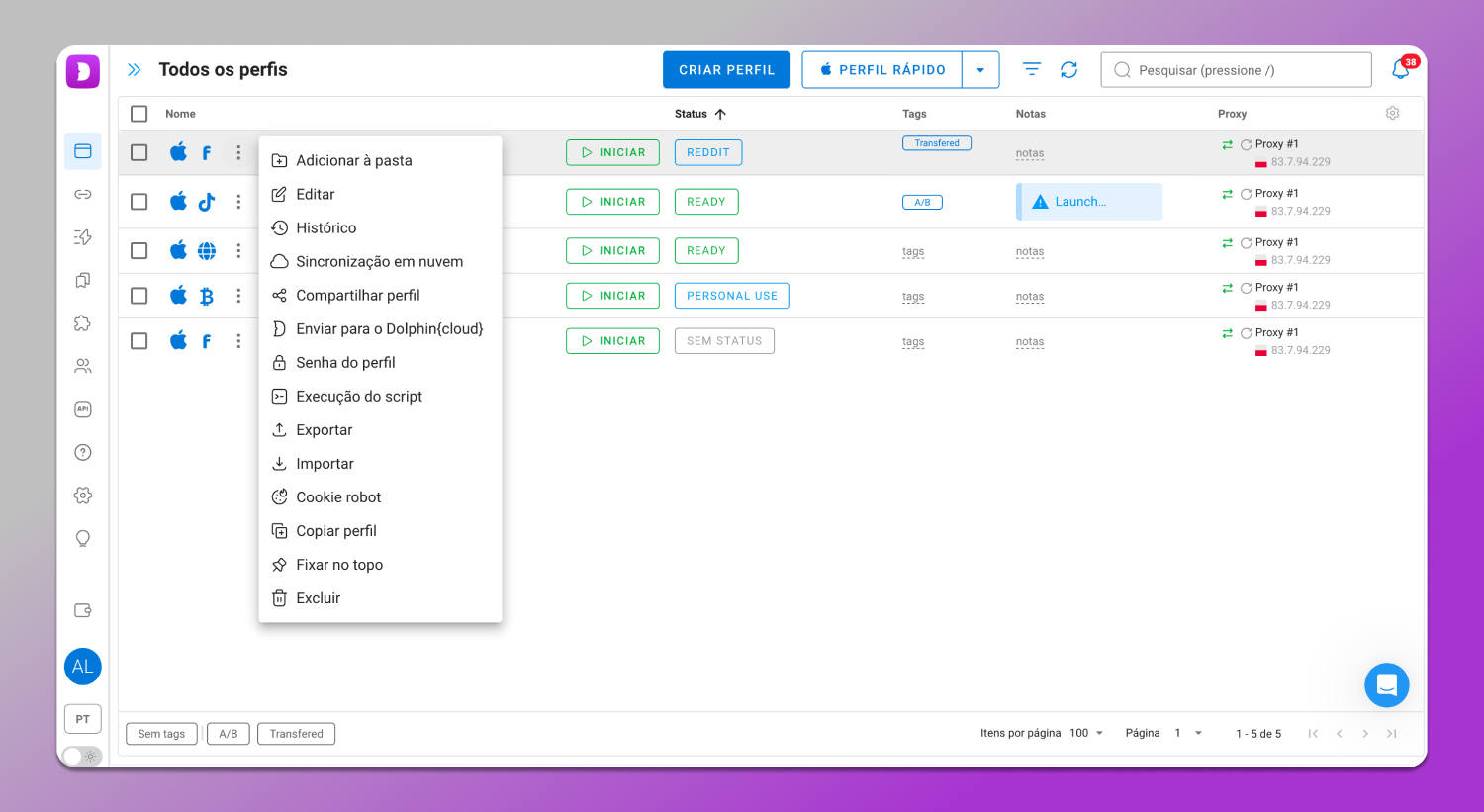Expand the sidebar with double-chevron icon
This screenshot has height=812, width=1484.
click(x=135, y=70)
